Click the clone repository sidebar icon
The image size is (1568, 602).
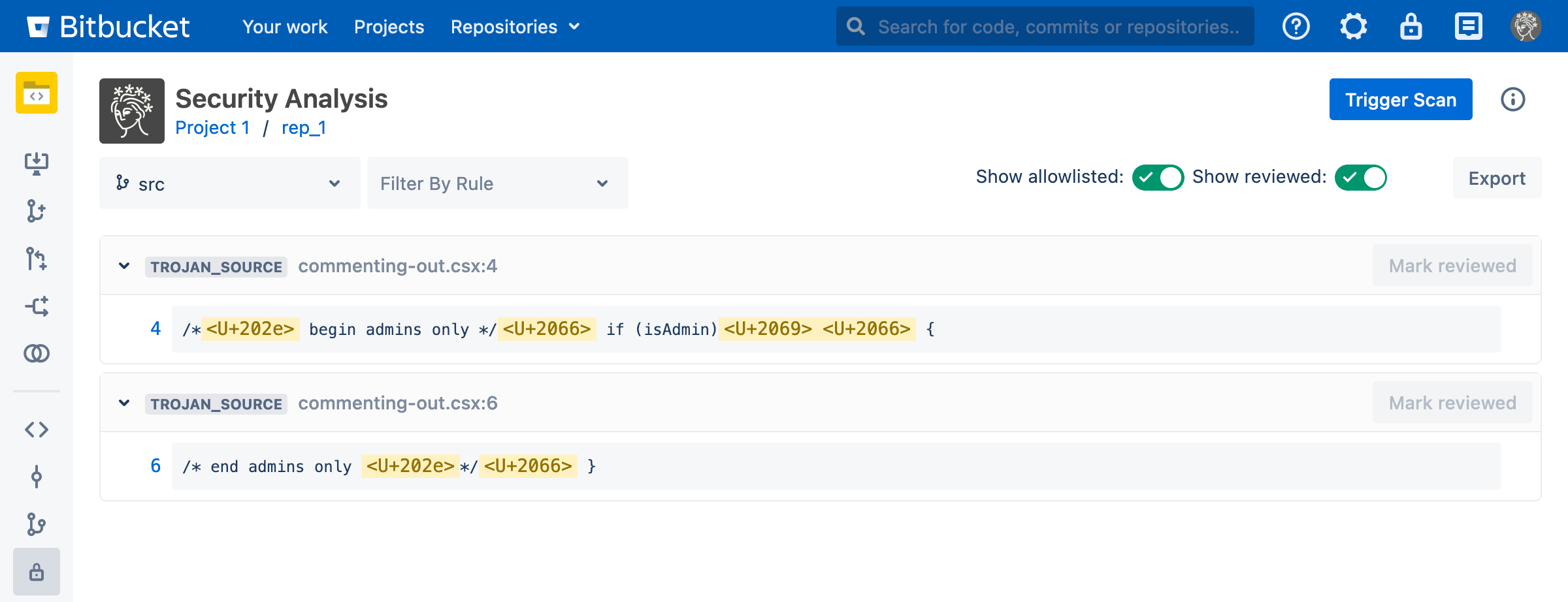click(x=37, y=163)
